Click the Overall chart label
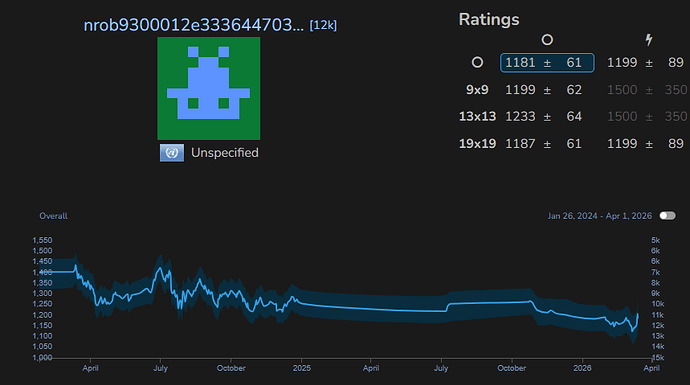The image size is (690, 385). (x=53, y=216)
